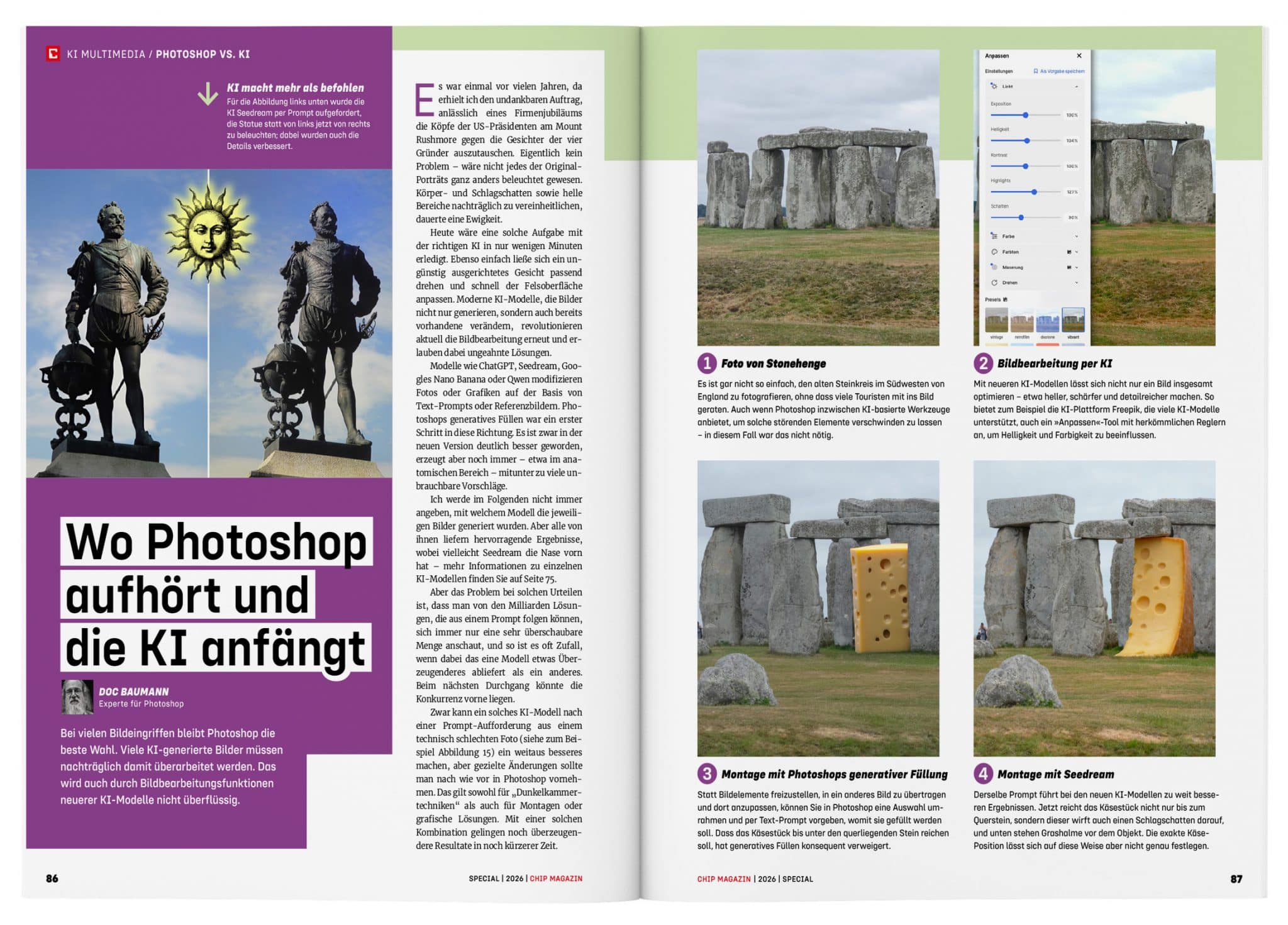The height and width of the screenshot is (925, 1288).
Task: Click the Doc Baumann author portrait
Action: tap(77, 697)
